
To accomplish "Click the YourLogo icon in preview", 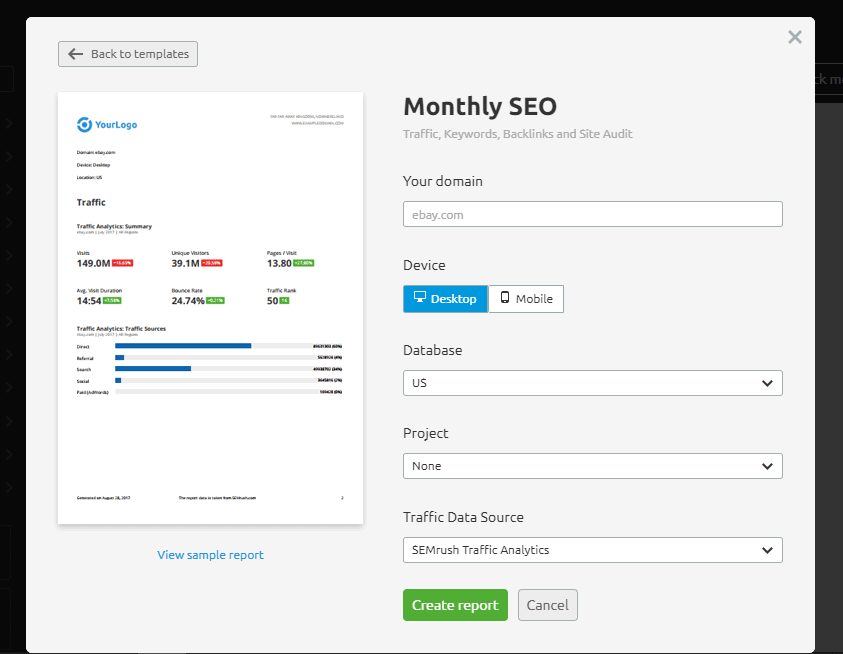I will pyautogui.click(x=84, y=124).
